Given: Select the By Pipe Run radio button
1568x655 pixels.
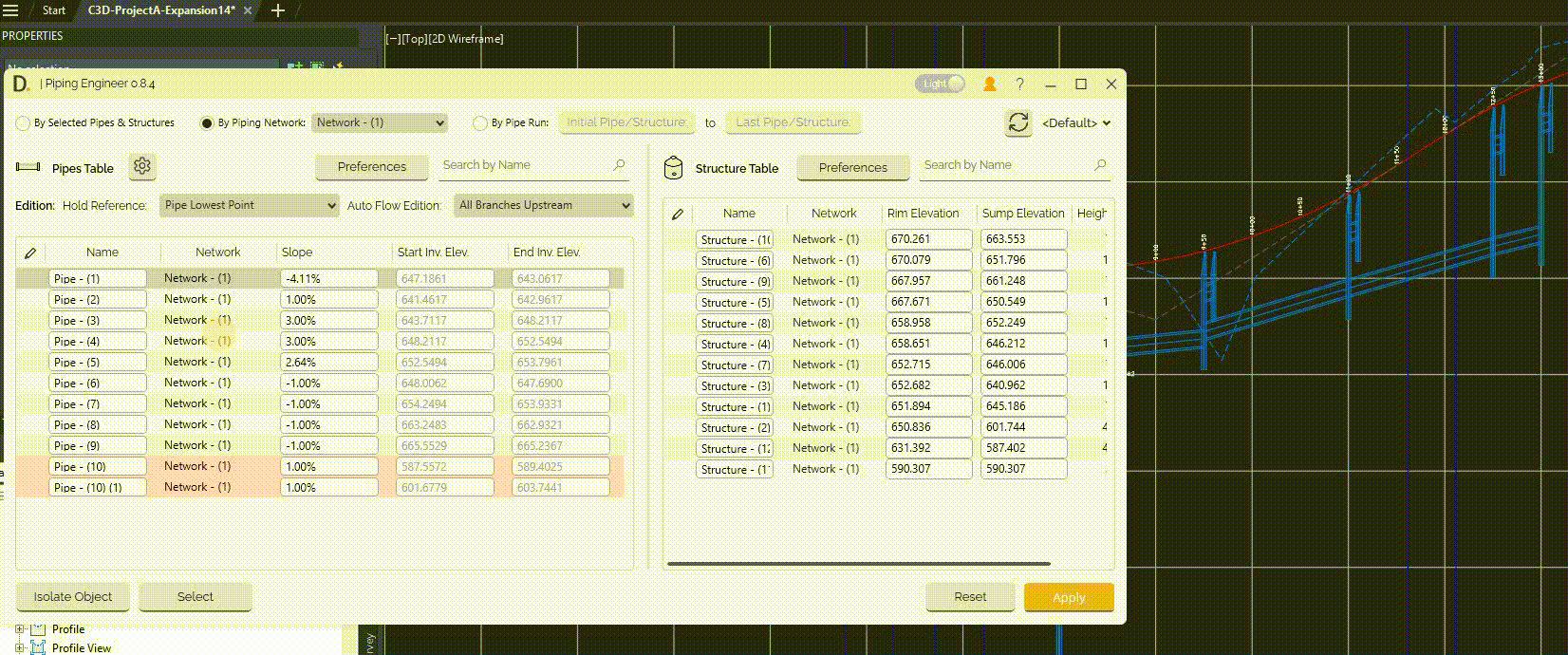Looking at the screenshot, I should (x=480, y=123).
